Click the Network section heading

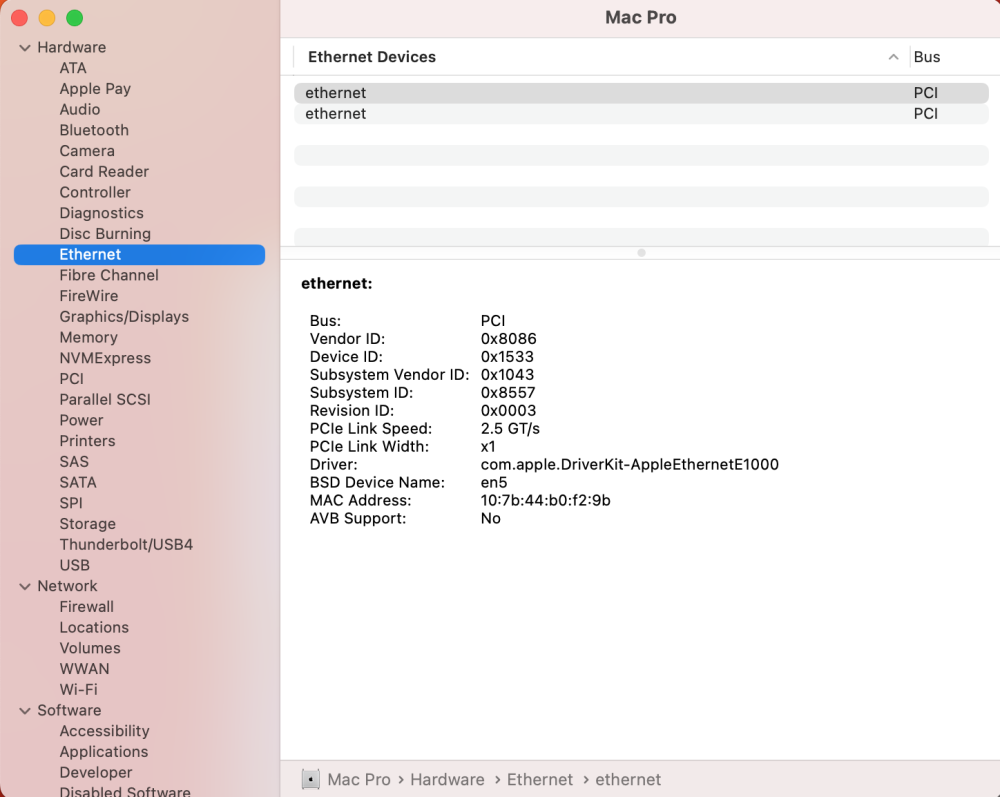[67, 587]
